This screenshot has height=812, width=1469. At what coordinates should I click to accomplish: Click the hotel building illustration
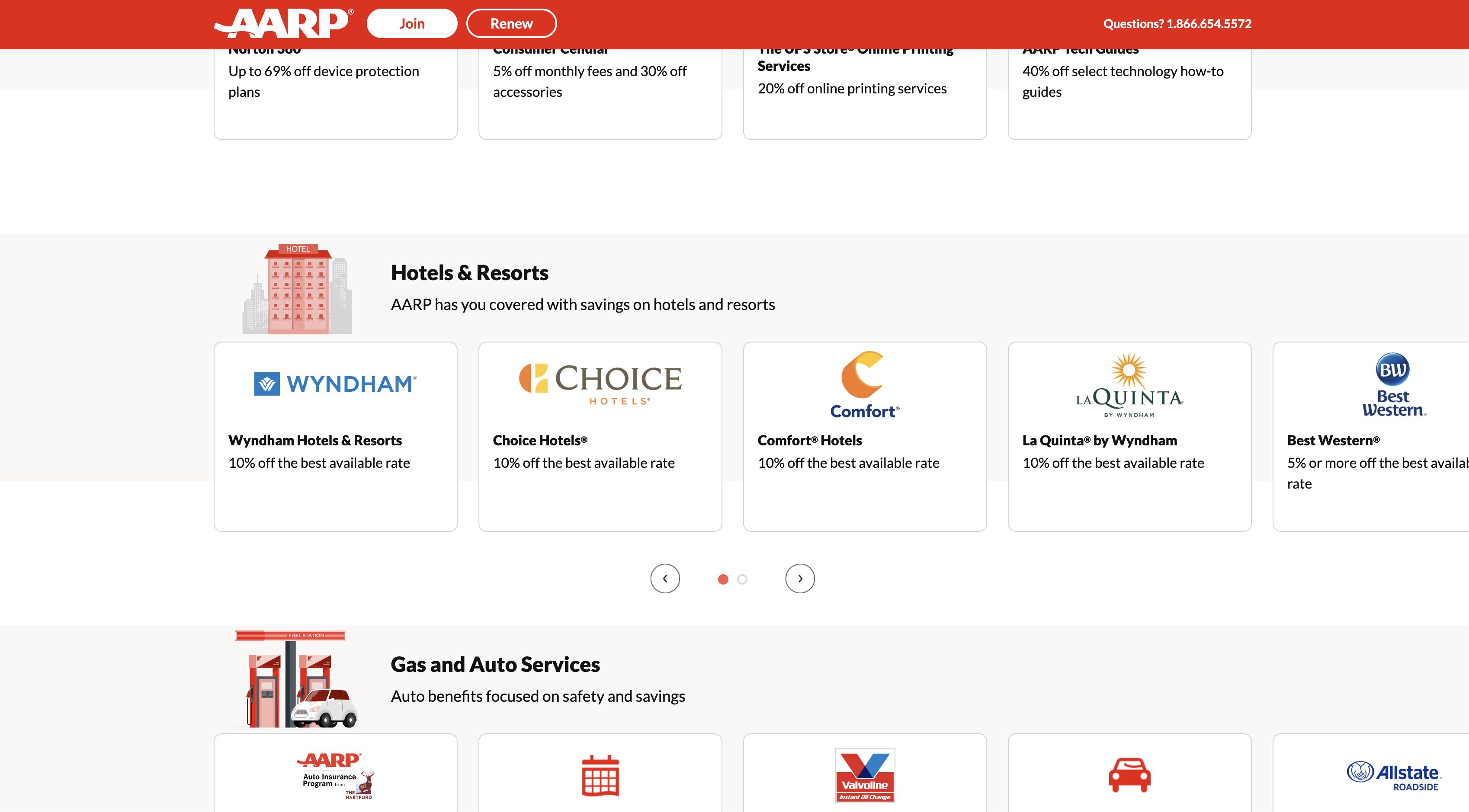(x=297, y=289)
